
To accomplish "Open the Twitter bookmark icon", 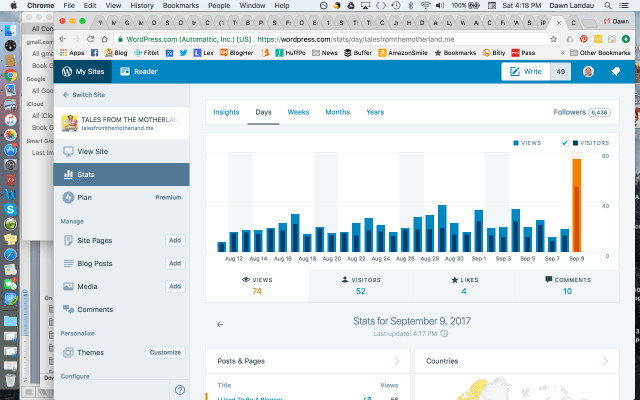I will click(x=183, y=53).
